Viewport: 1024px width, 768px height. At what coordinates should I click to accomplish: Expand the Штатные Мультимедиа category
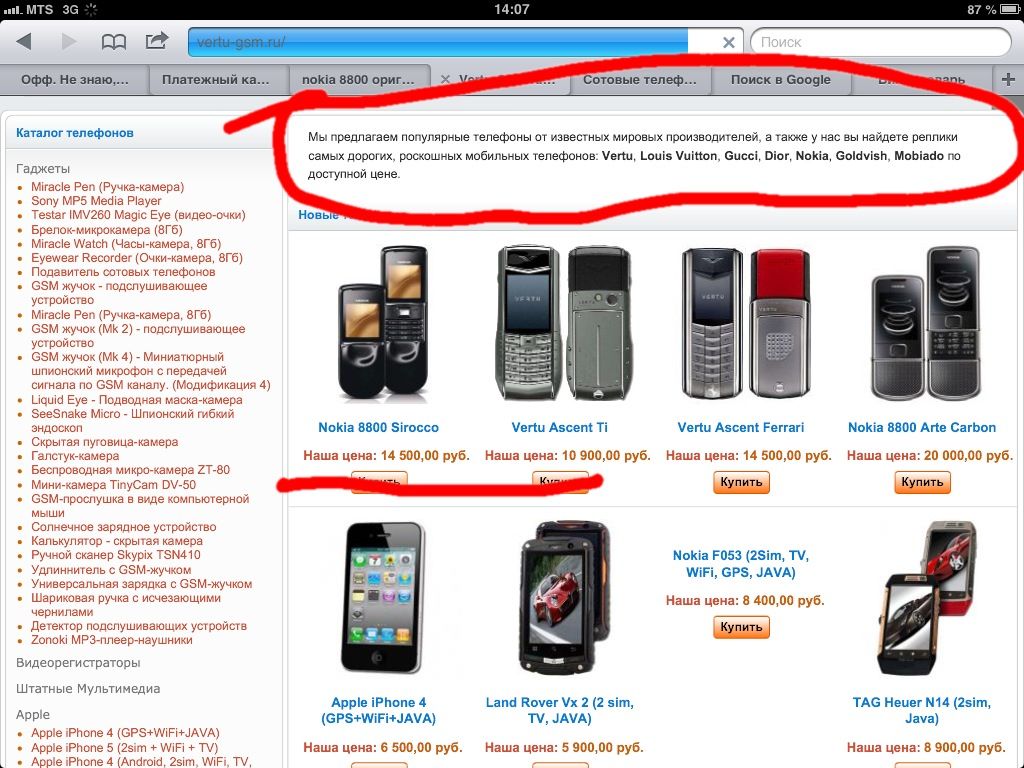tap(88, 689)
